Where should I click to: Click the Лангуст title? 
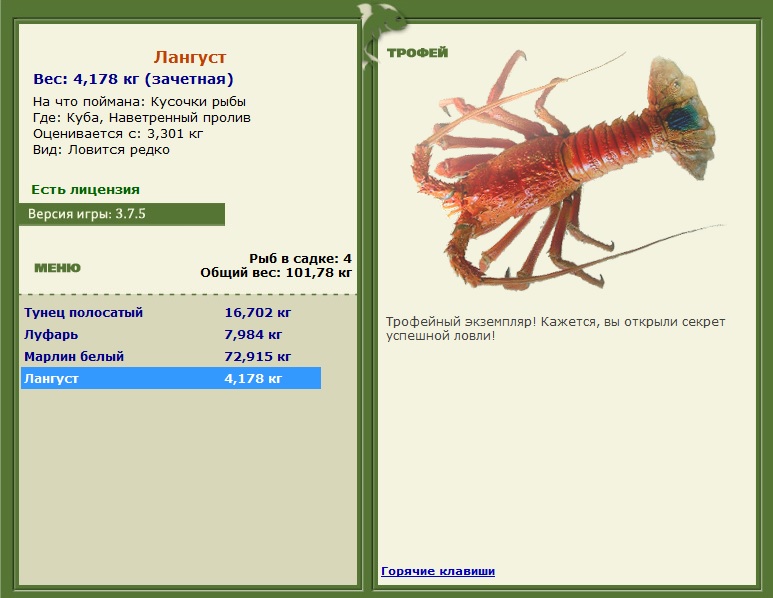click(190, 57)
